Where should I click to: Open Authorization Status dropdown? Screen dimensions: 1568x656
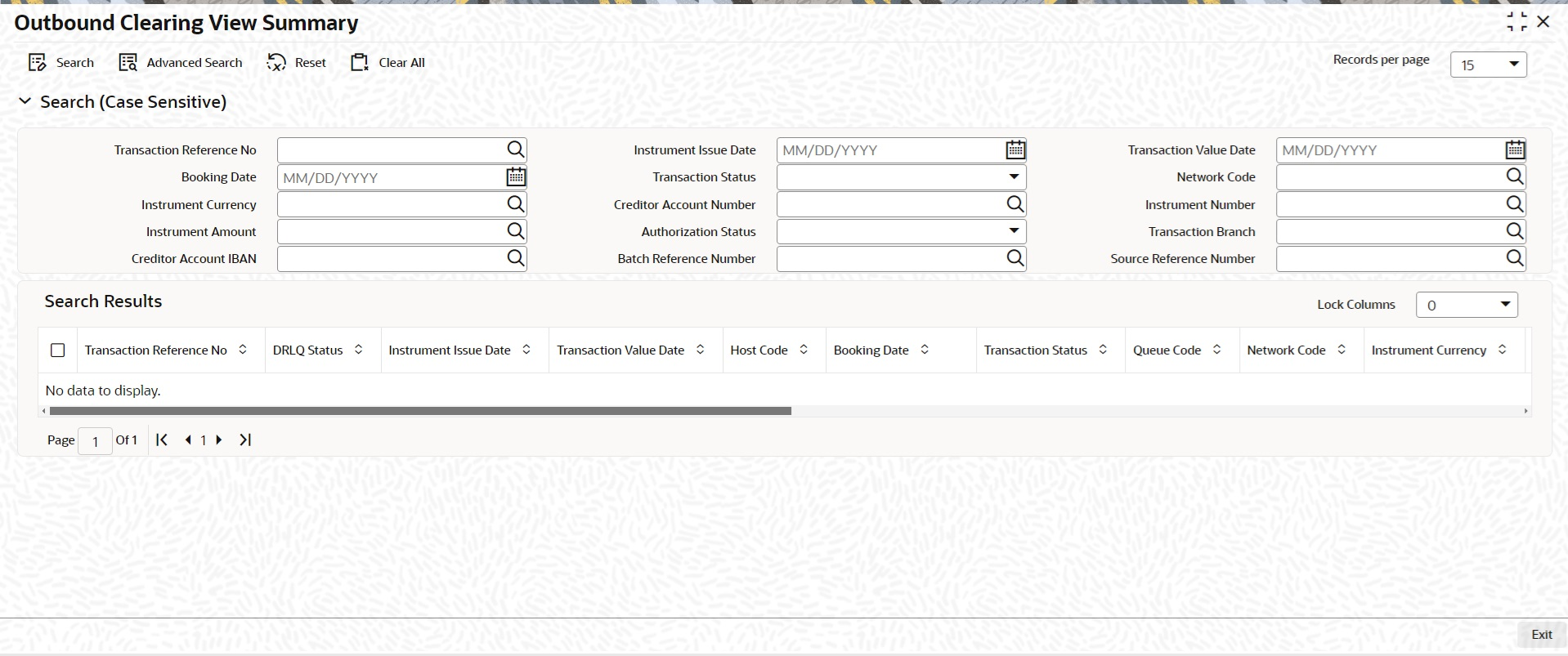[901, 231]
